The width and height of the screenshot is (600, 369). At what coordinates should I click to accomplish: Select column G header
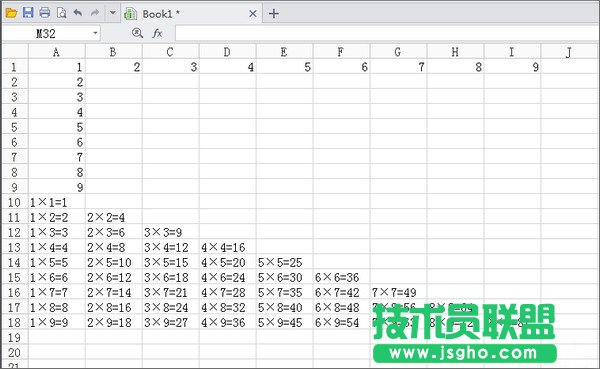398,52
